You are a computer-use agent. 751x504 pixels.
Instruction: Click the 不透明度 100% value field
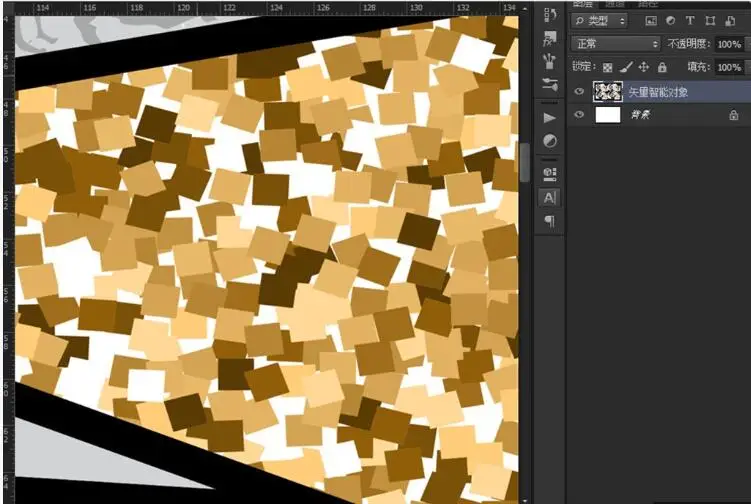click(x=730, y=44)
